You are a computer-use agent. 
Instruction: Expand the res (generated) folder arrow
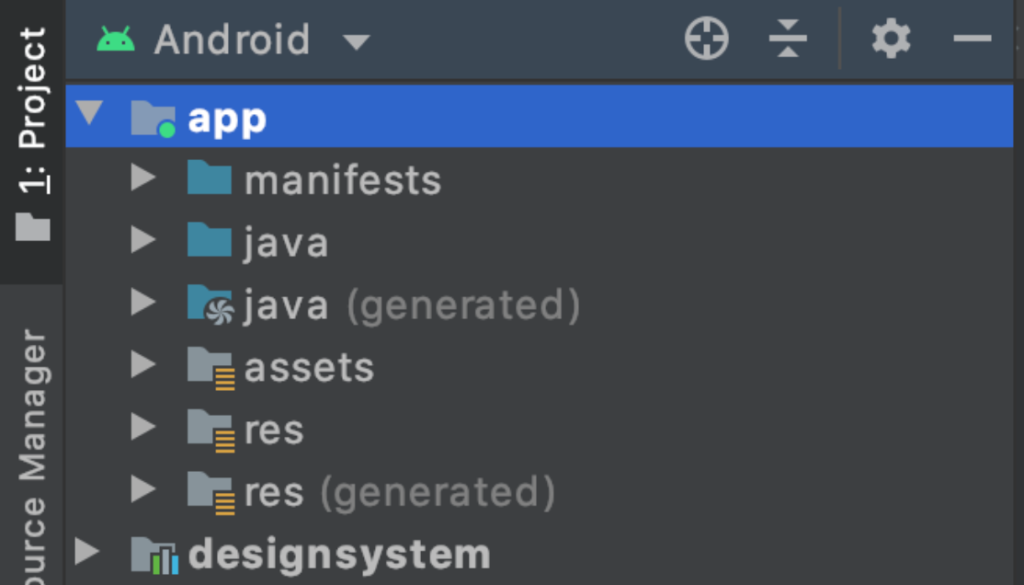click(143, 489)
